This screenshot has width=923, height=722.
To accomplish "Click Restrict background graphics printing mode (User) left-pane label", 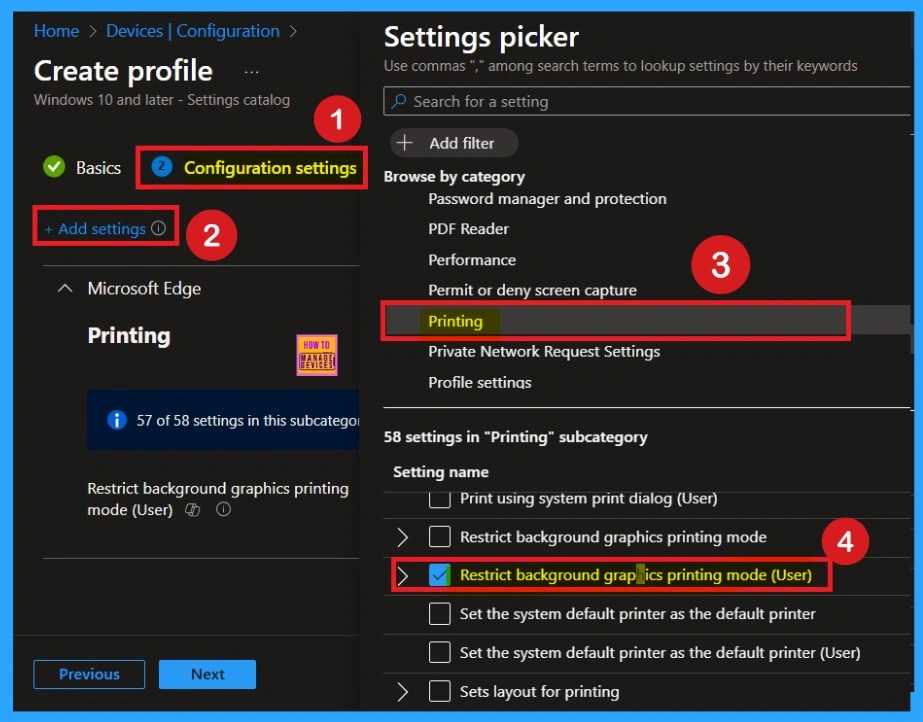I will (x=218, y=499).
